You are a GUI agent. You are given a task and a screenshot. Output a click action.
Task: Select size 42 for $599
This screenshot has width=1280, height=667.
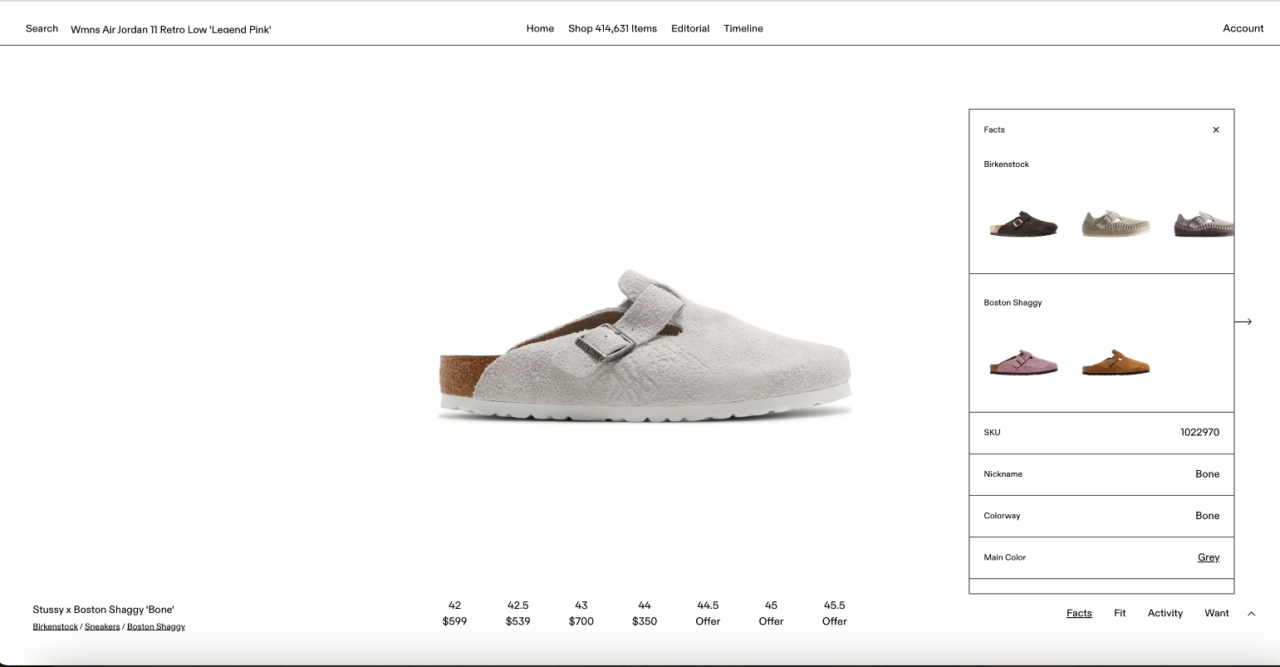455,613
